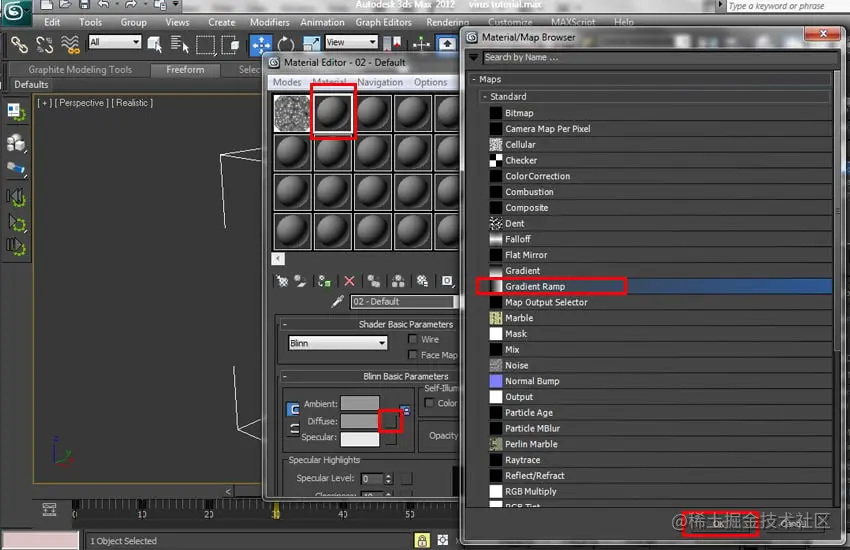Pick material from object eyedropper icon
Screen dimensions: 850x550
point(337,301)
